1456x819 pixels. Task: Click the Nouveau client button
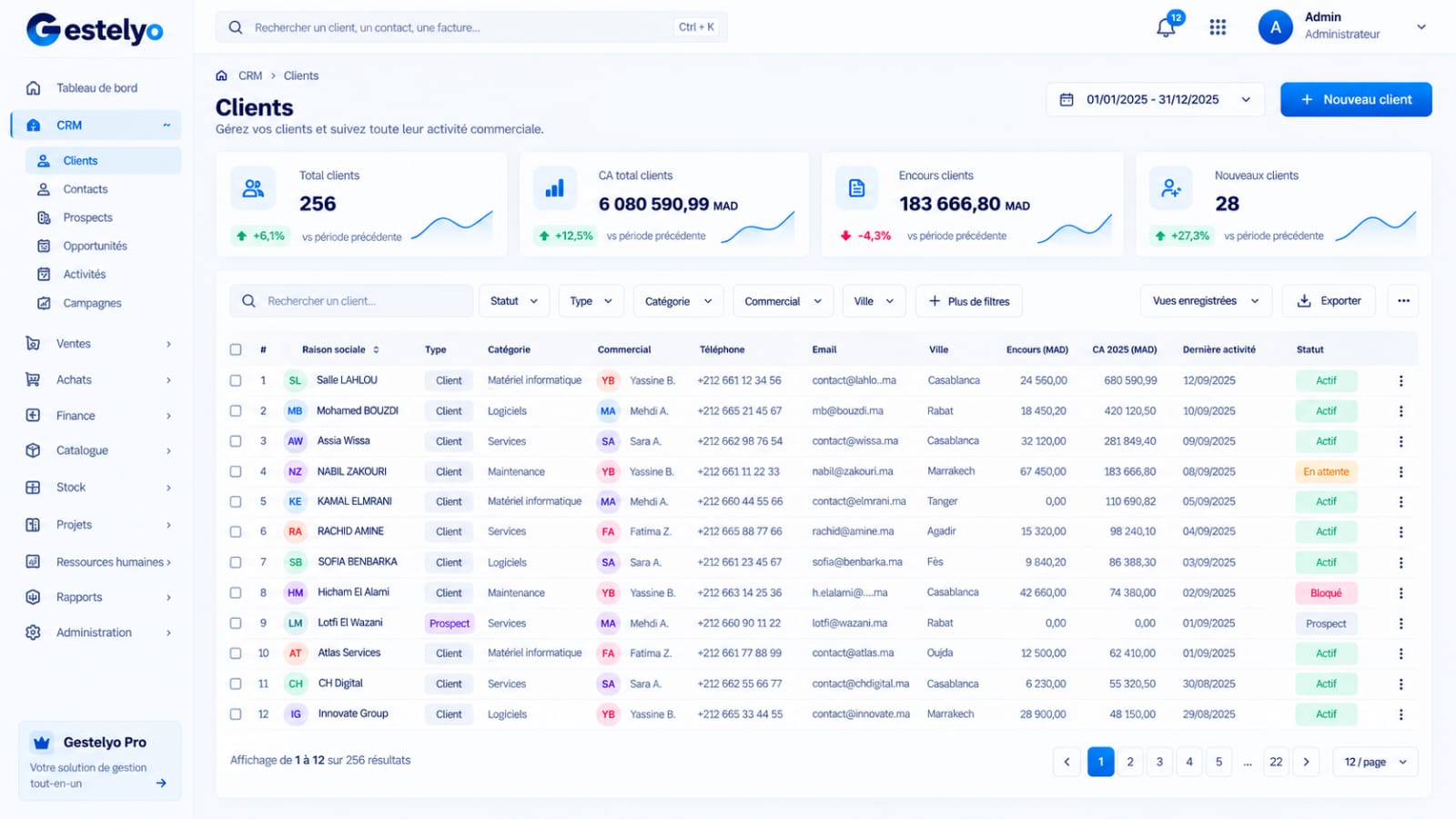[x=1356, y=99]
